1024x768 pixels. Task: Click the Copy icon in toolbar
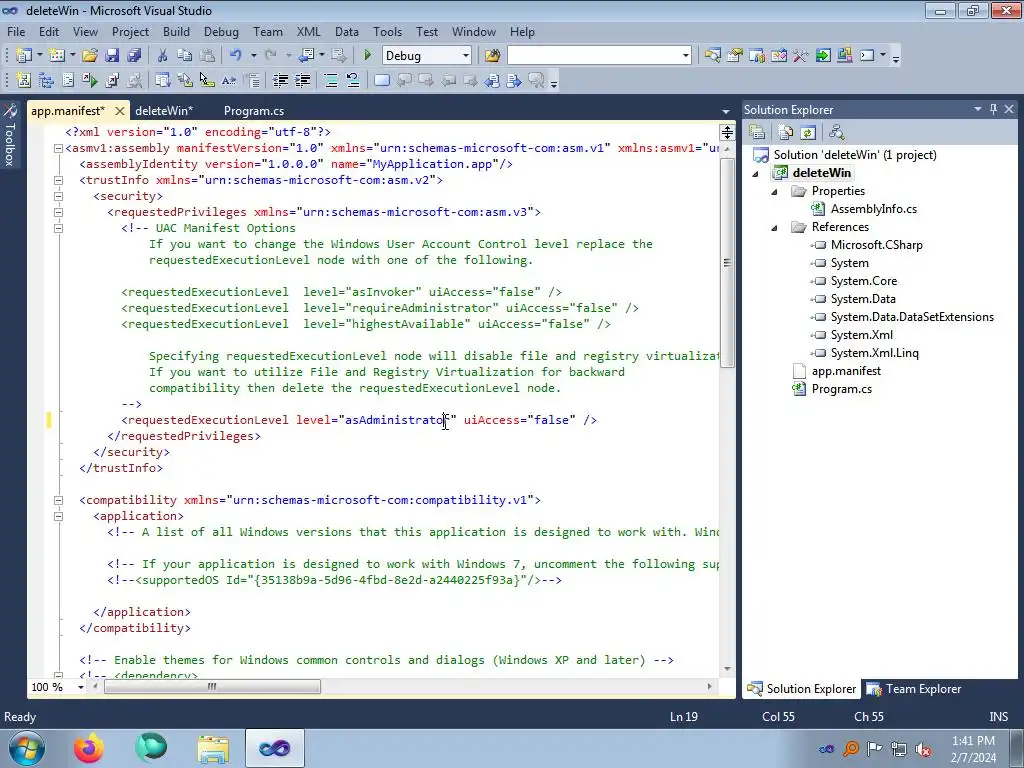[x=185, y=56]
